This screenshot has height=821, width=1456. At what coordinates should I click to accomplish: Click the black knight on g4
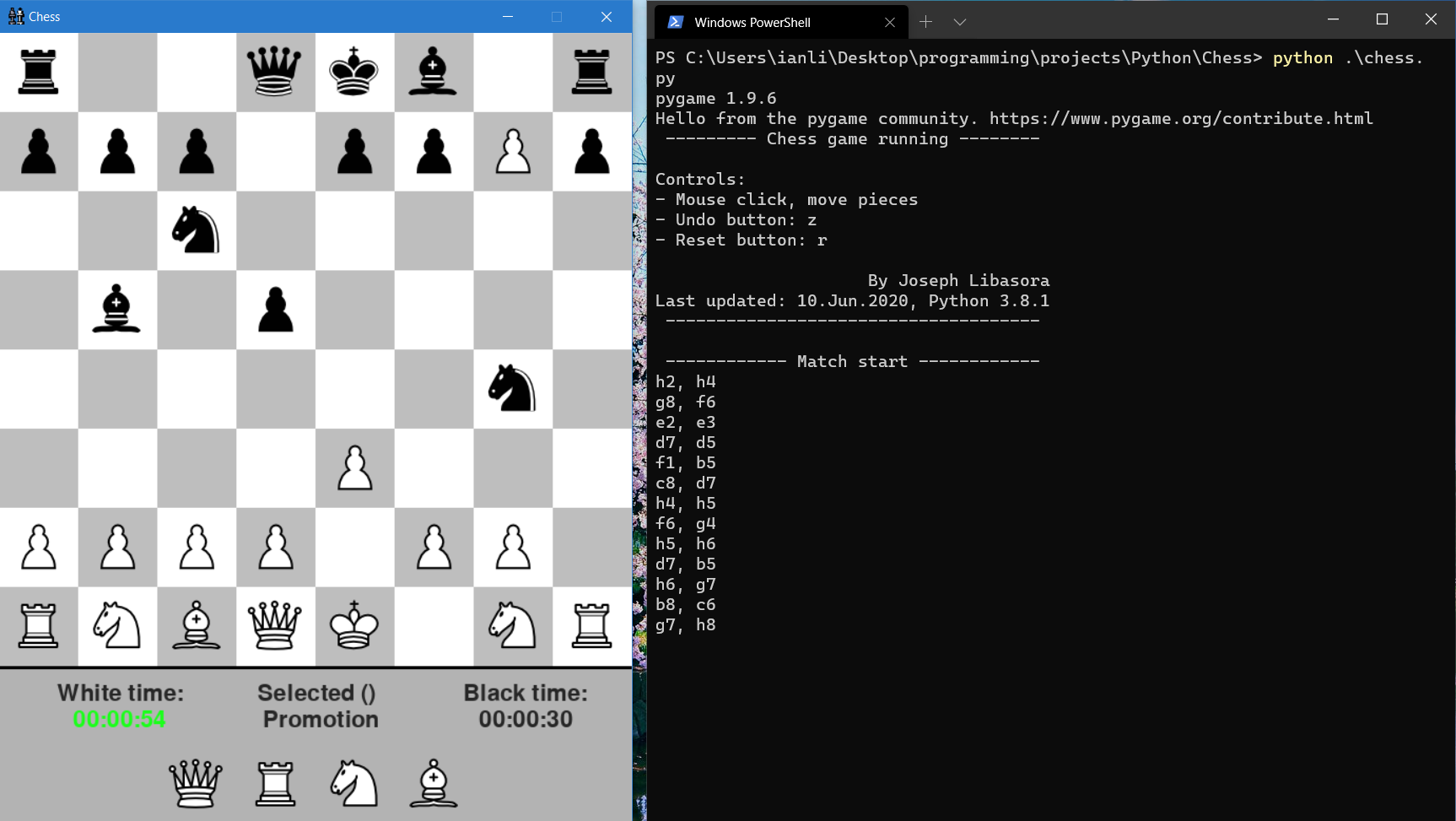click(x=512, y=389)
